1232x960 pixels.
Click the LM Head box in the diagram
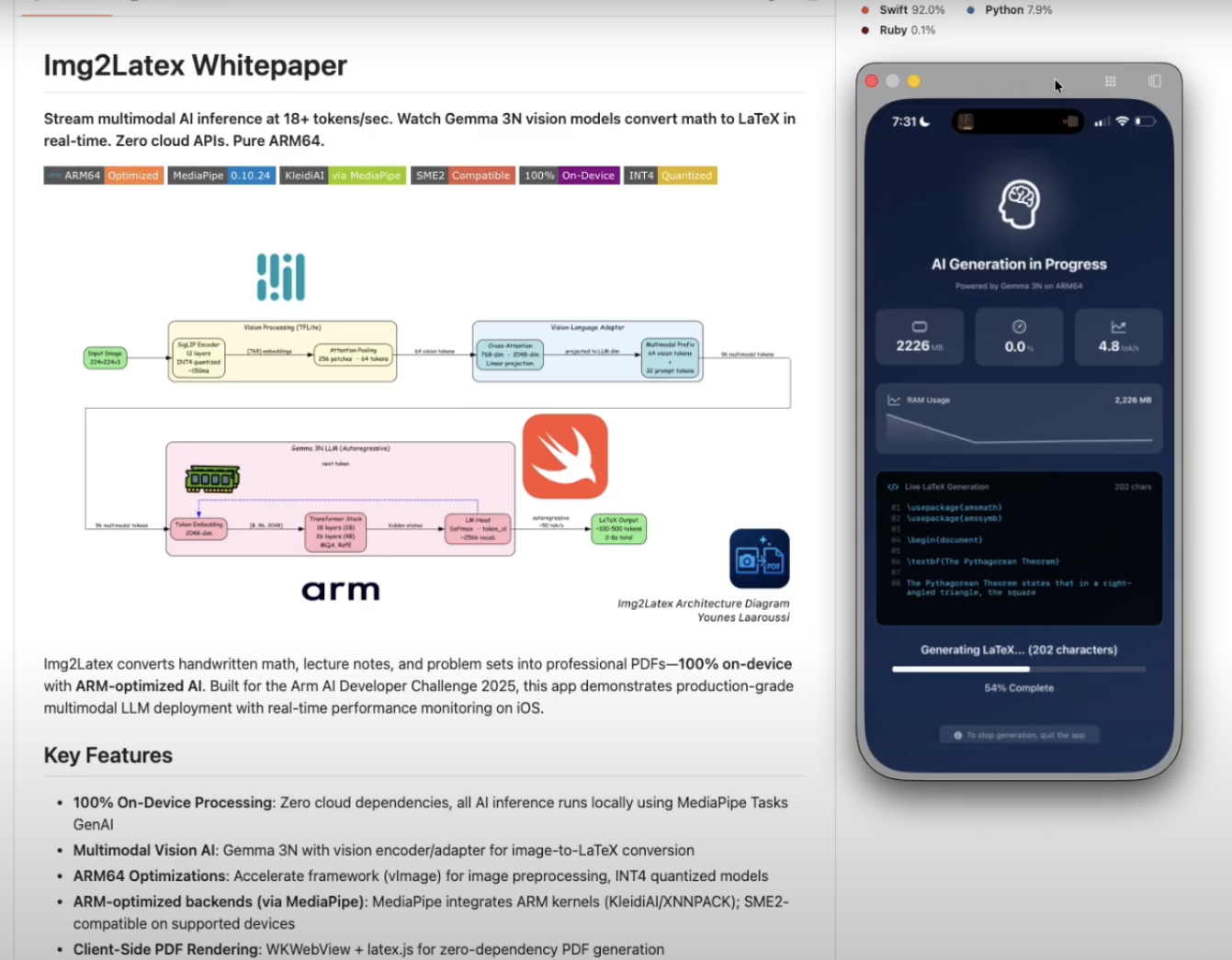478,528
